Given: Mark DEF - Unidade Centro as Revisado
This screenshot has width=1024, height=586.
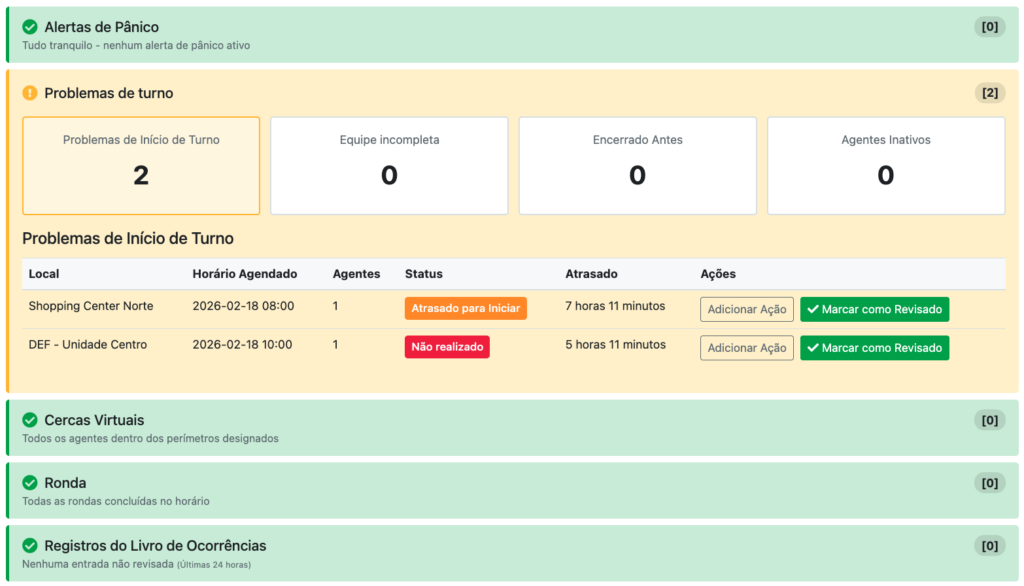Looking at the screenshot, I should coord(874,348).
